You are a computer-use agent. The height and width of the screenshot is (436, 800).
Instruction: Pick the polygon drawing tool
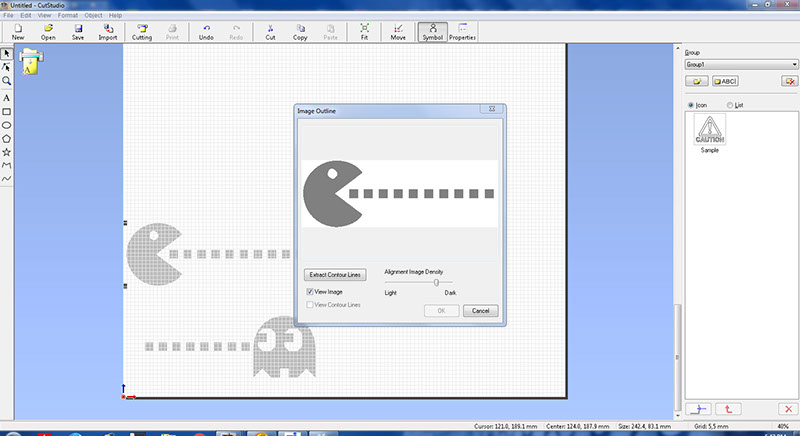pyautogui.click(x=7, y=139)
